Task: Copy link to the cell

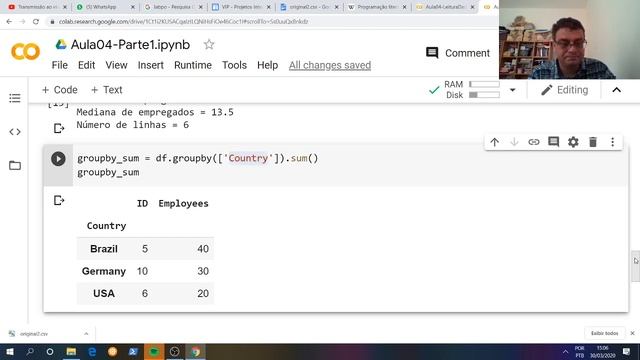Action: point(533,142)
